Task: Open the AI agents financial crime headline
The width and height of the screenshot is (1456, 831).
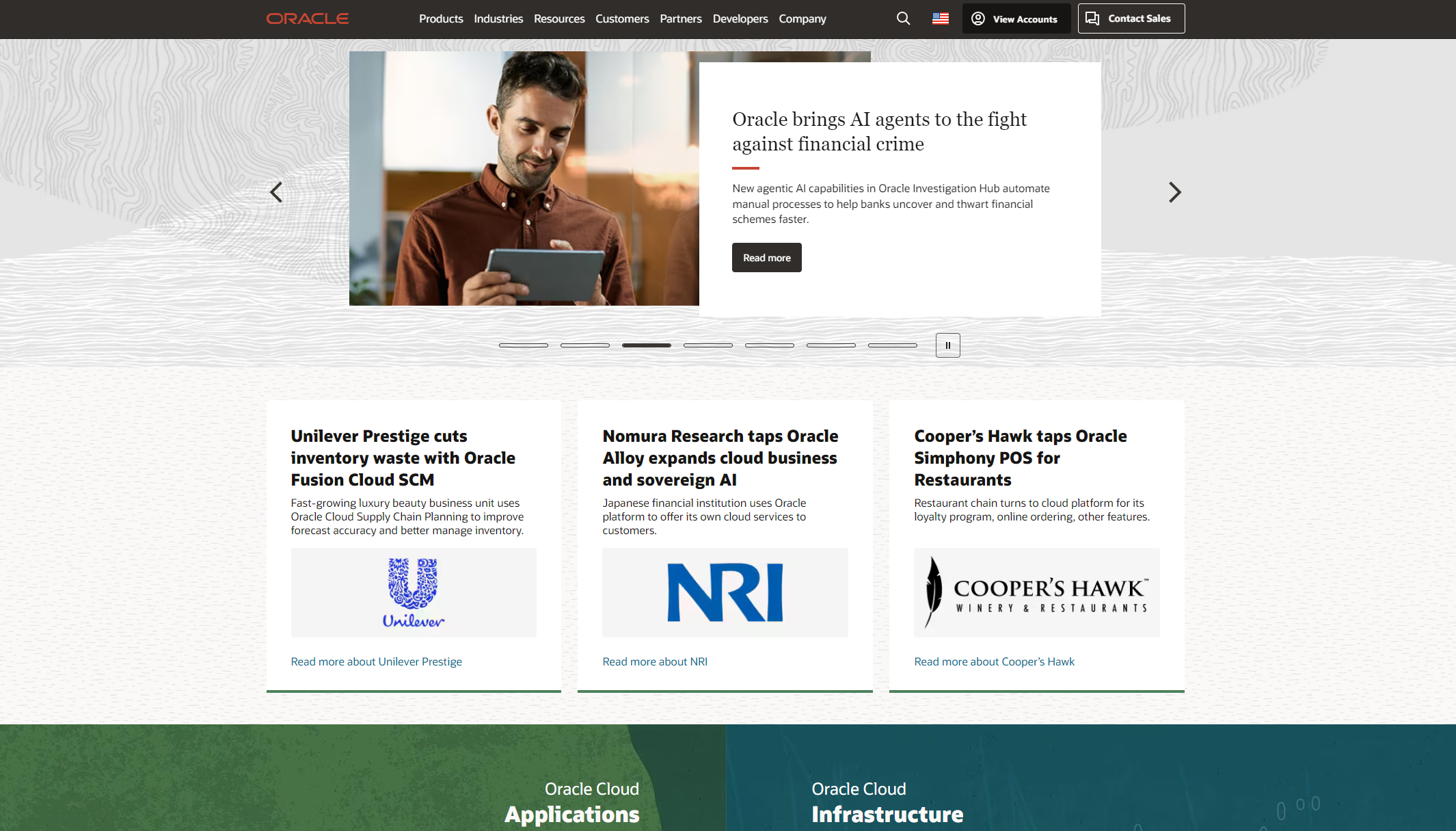Action: [879, 131]
